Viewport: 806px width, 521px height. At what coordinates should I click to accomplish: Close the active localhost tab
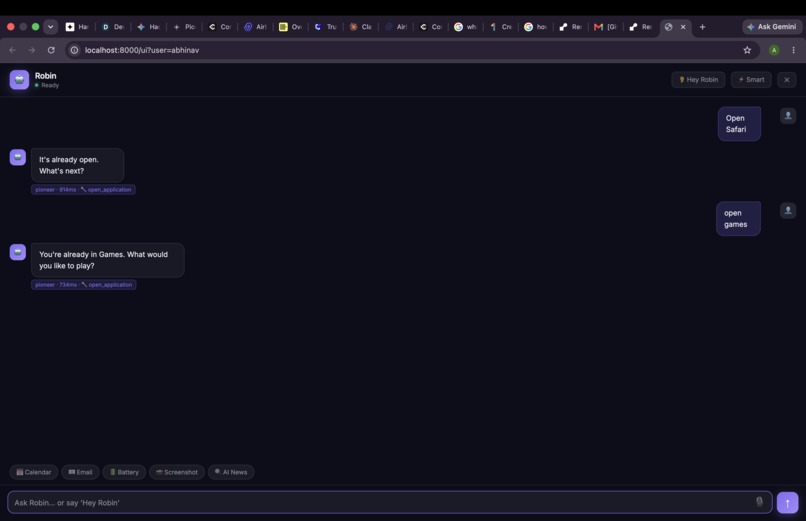point(683,27)
